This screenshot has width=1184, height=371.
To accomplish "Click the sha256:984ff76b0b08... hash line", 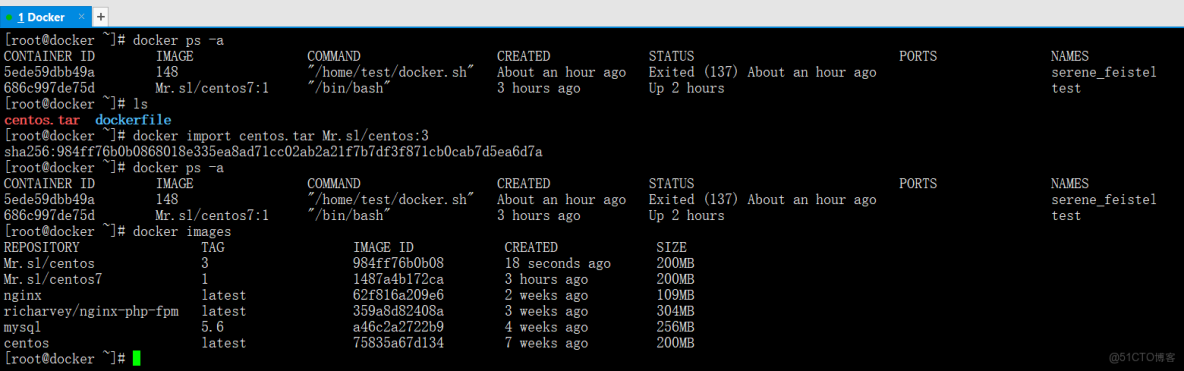I will pos(273,152).
